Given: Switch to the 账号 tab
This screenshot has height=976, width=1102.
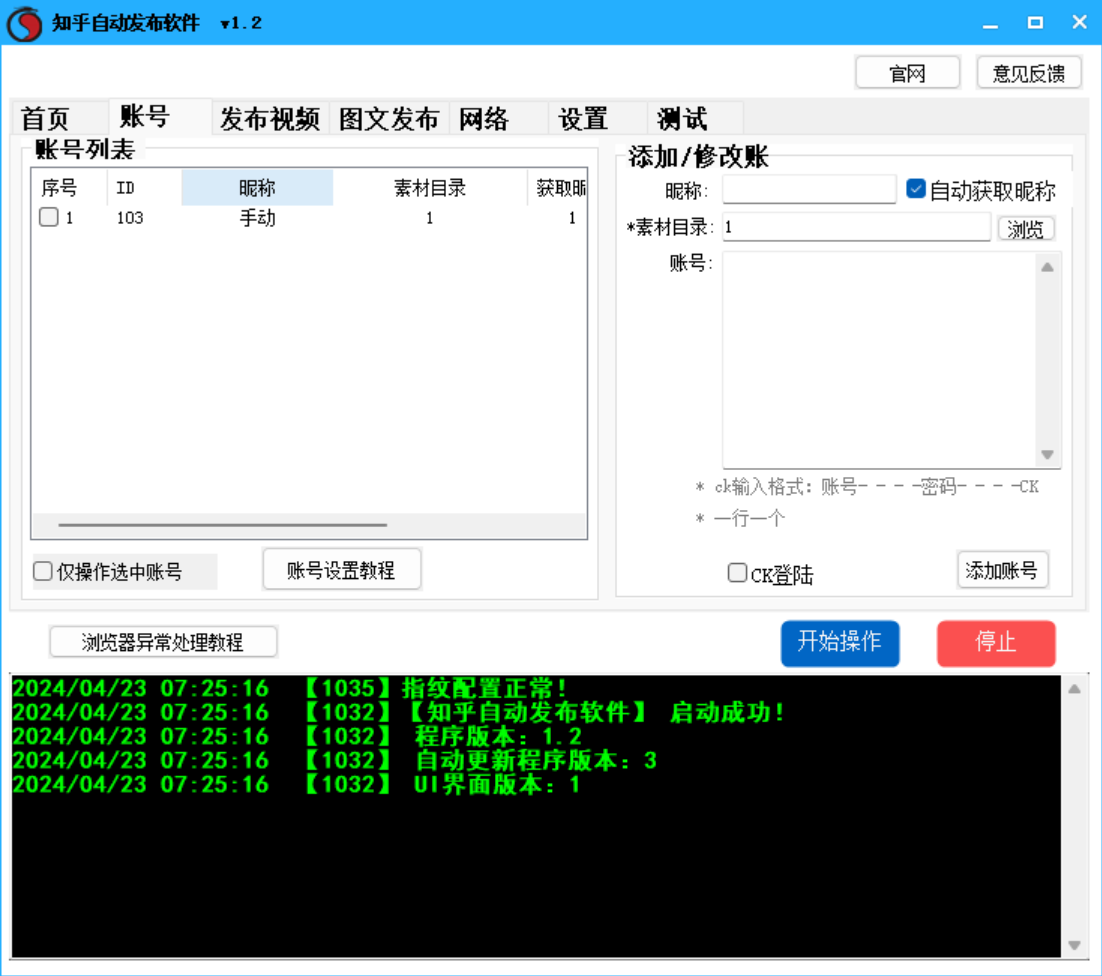Looking at the screenshot, I should [x=160, y=116].
